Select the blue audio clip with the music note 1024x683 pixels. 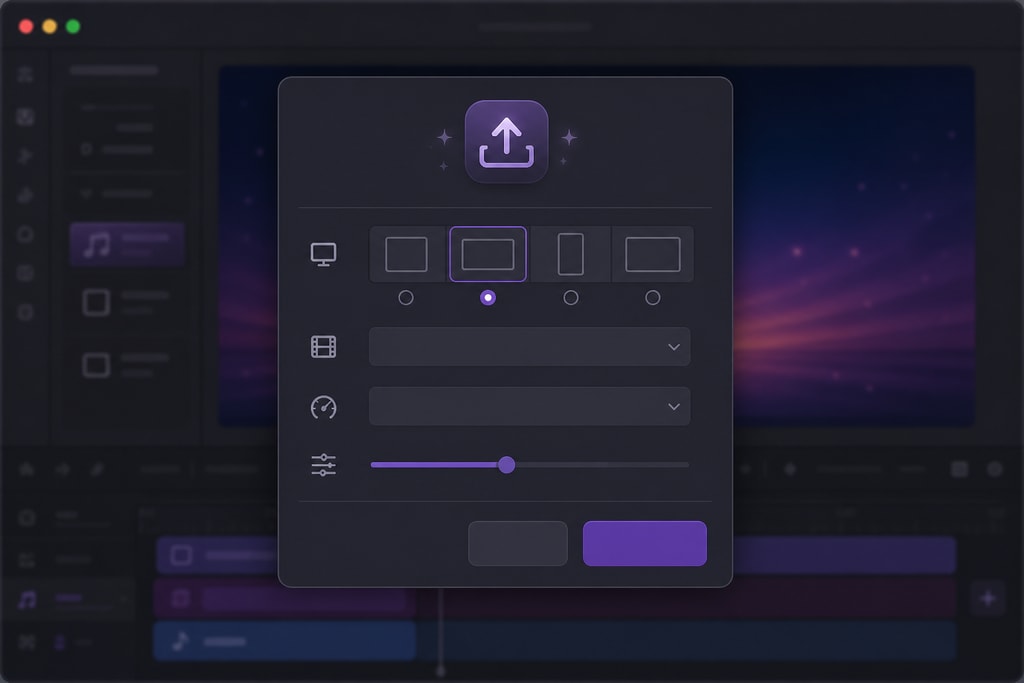[x=285, y=641]
